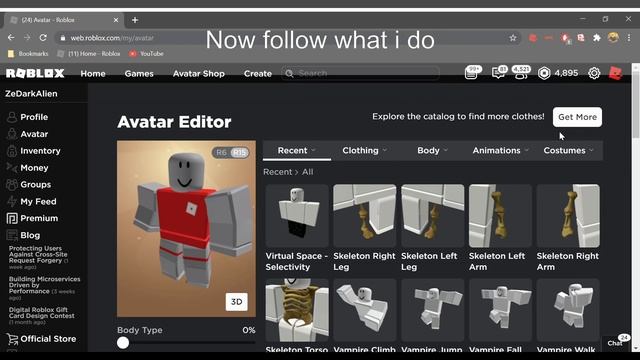Screen dimensions: 640x360
Task: Open the Premium sidebar icon
Action: coord(12,218)
